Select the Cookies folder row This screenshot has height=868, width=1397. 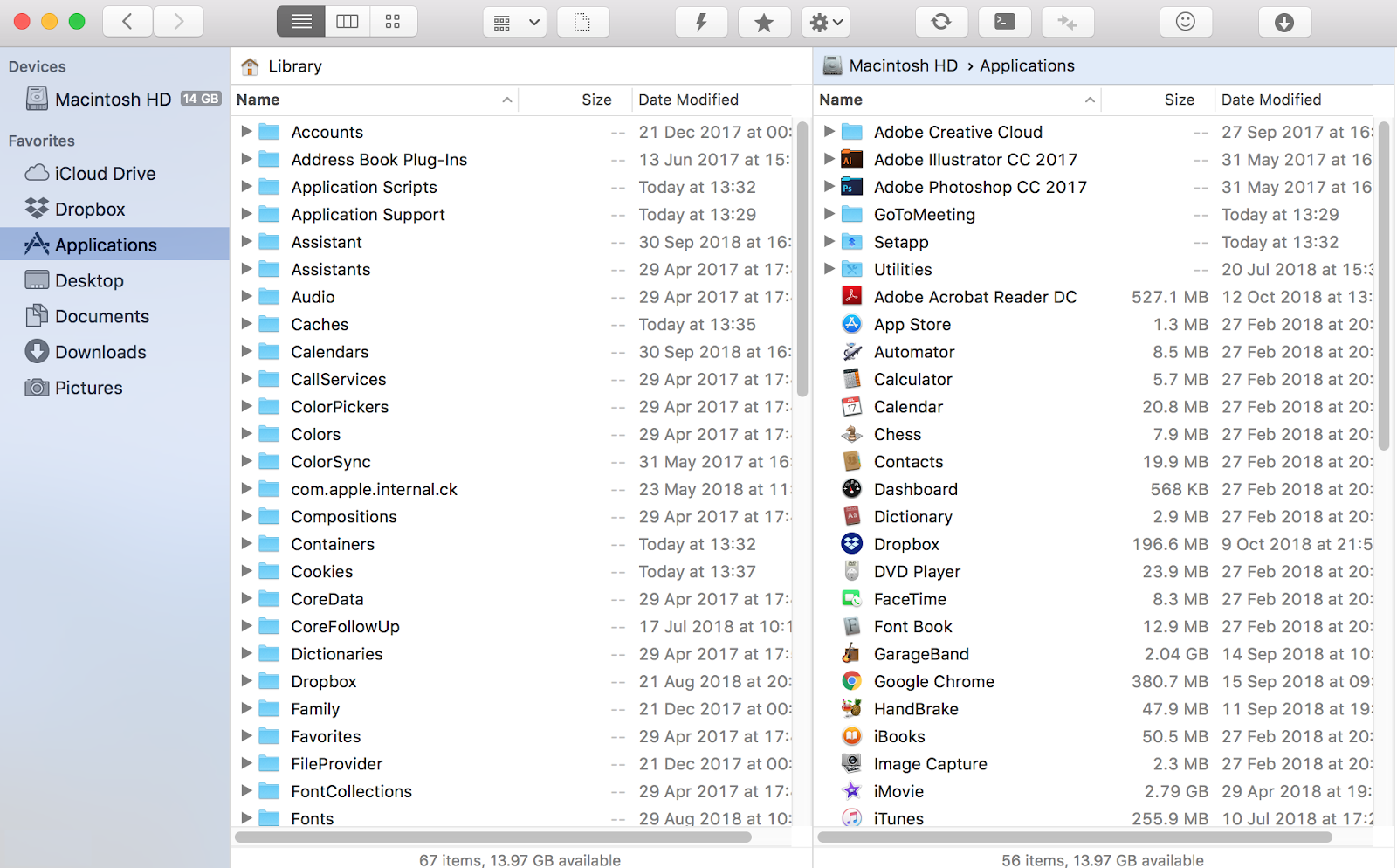click(513, 571)
